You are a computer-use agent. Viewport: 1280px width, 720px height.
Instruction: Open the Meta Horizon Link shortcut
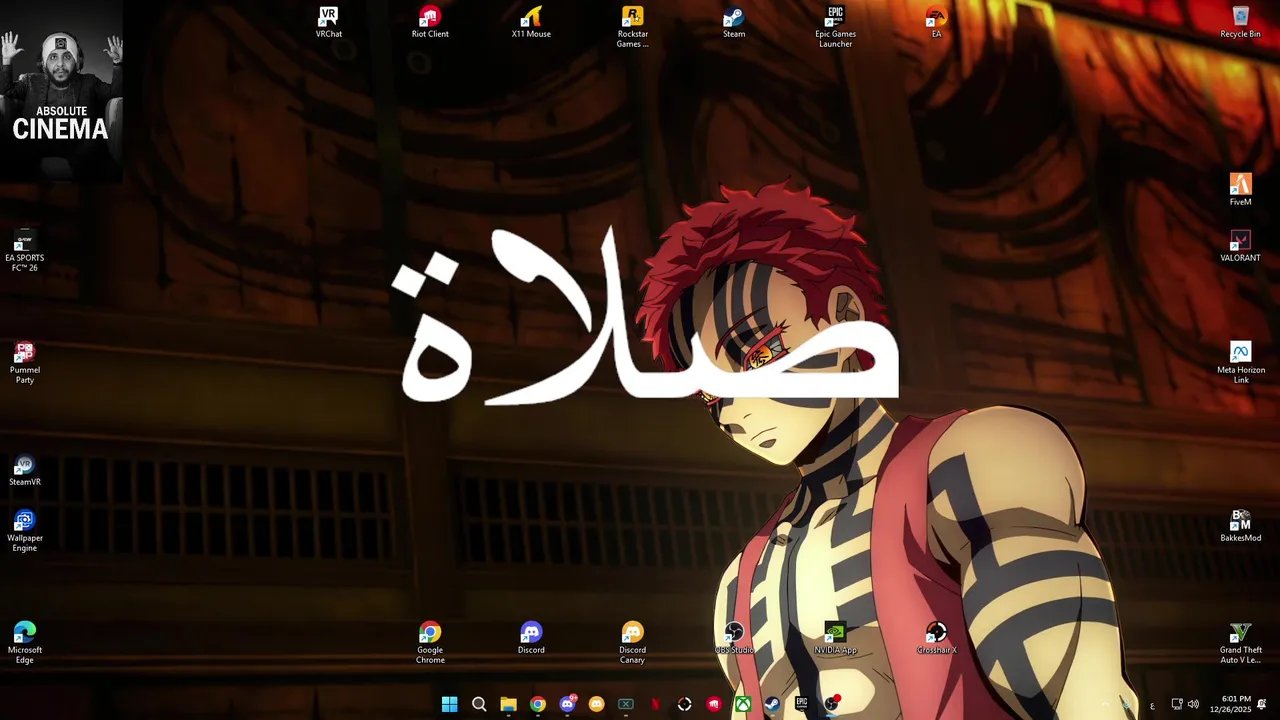point(1240,363)
